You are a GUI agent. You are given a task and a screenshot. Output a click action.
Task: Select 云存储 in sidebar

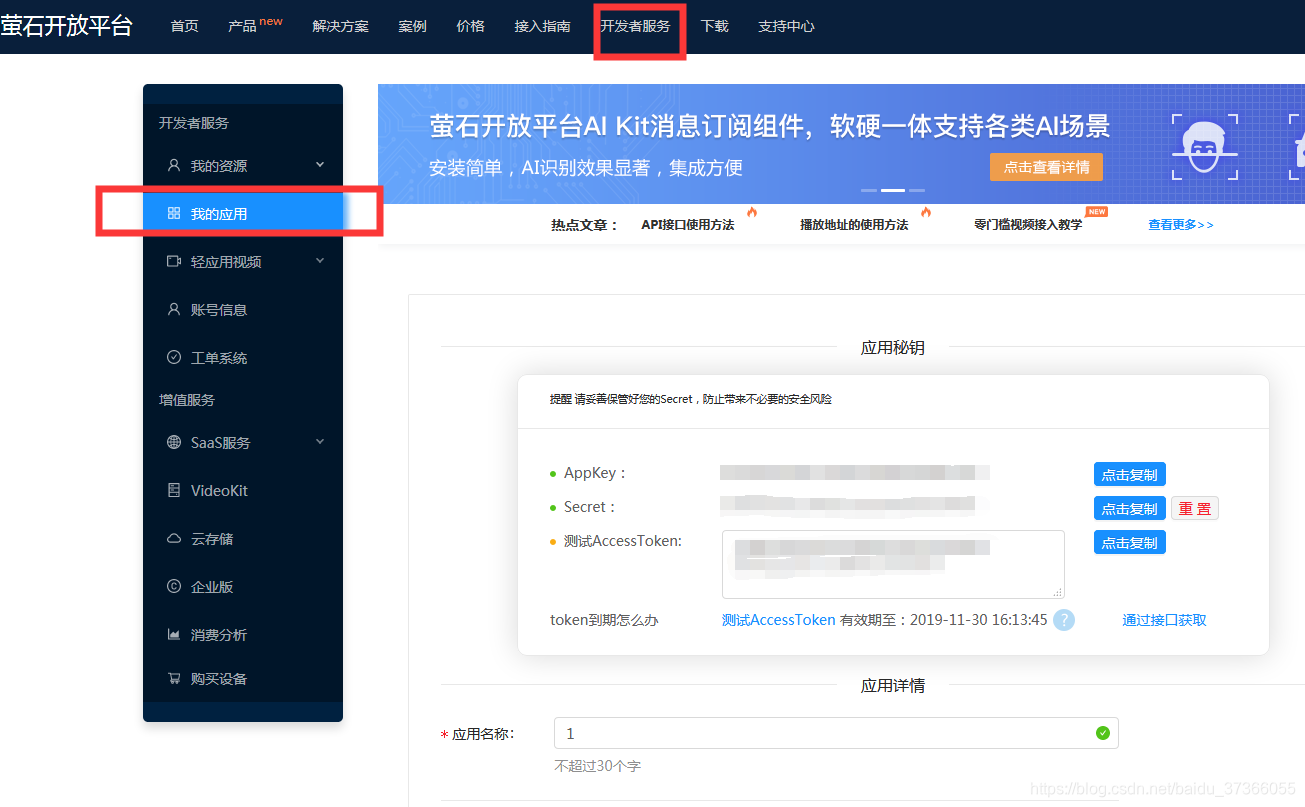pyautogui.click(x=243, y=538)
